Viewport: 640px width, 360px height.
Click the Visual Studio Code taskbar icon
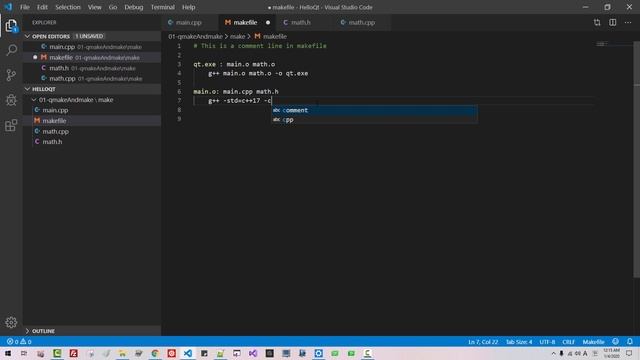coord(188,353)
